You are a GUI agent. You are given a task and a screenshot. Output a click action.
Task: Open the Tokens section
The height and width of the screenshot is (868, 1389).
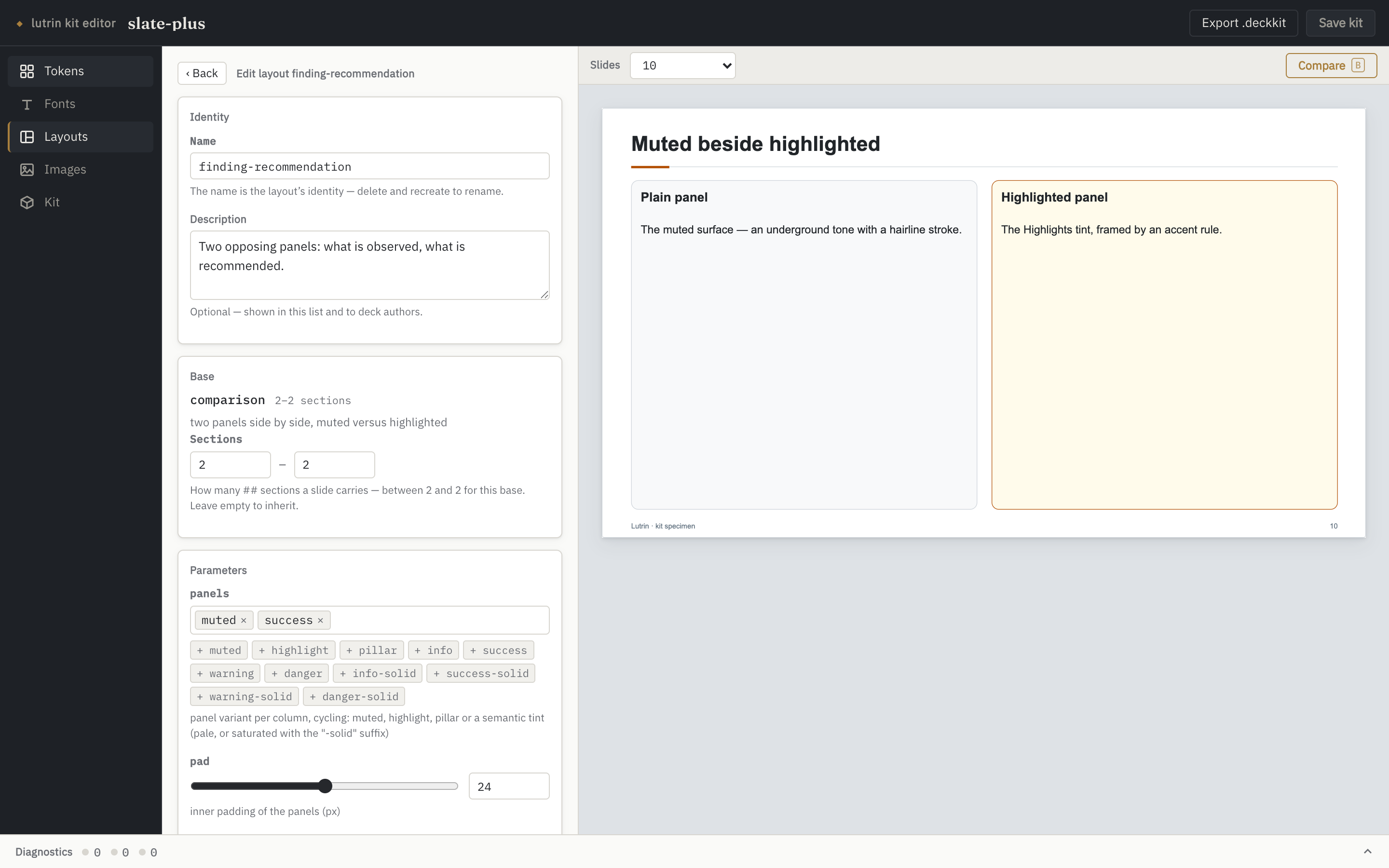coord(81,71)
